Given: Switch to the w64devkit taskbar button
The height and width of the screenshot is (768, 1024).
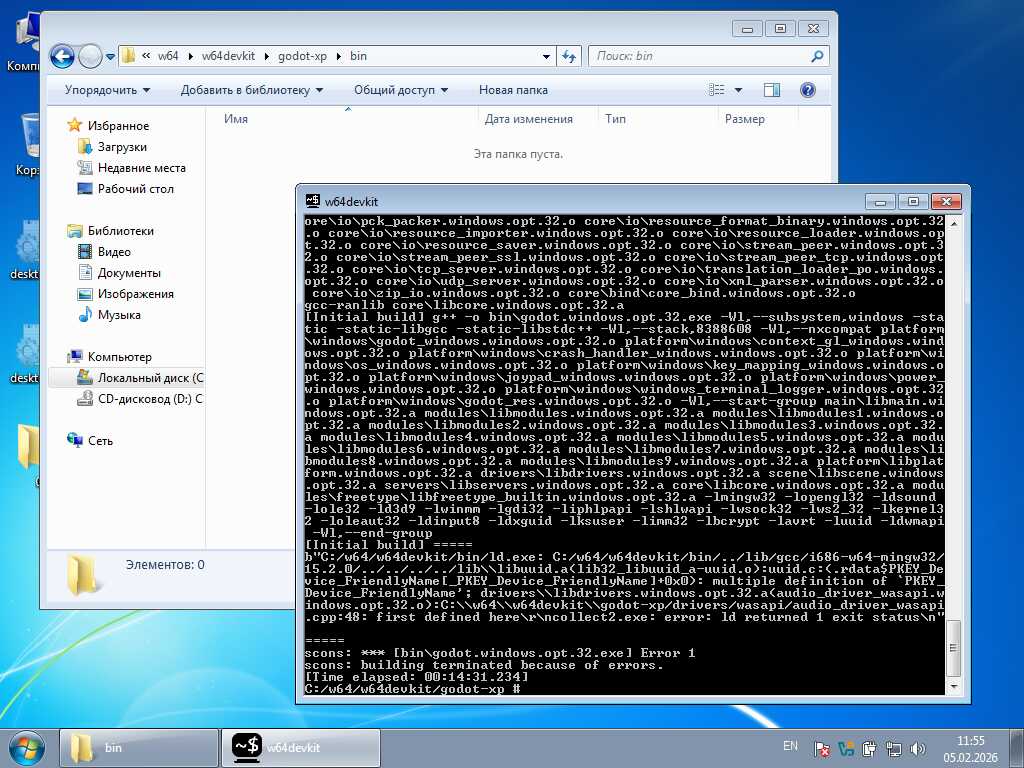Looking at the screenshot, I should [x=300, y=748].
